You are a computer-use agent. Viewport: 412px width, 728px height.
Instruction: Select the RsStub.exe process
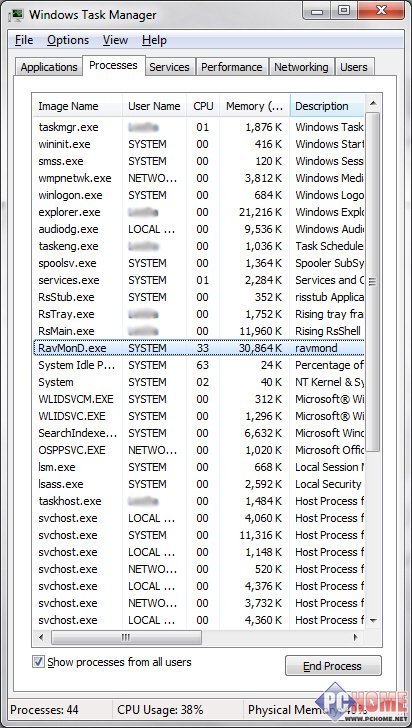pos(199,297)
